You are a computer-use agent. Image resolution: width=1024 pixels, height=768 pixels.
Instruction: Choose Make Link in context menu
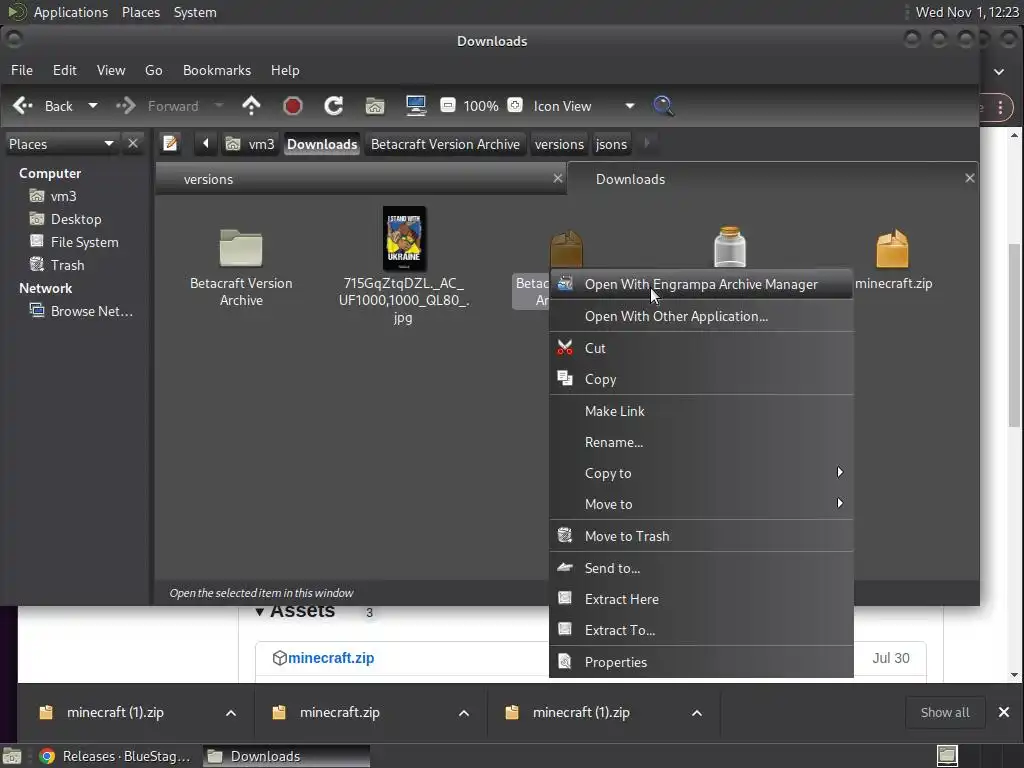click(701, 411)
